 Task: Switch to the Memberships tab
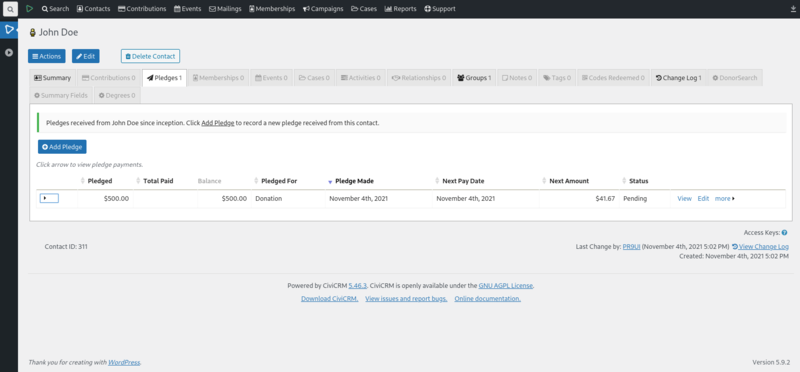(218, 78)
